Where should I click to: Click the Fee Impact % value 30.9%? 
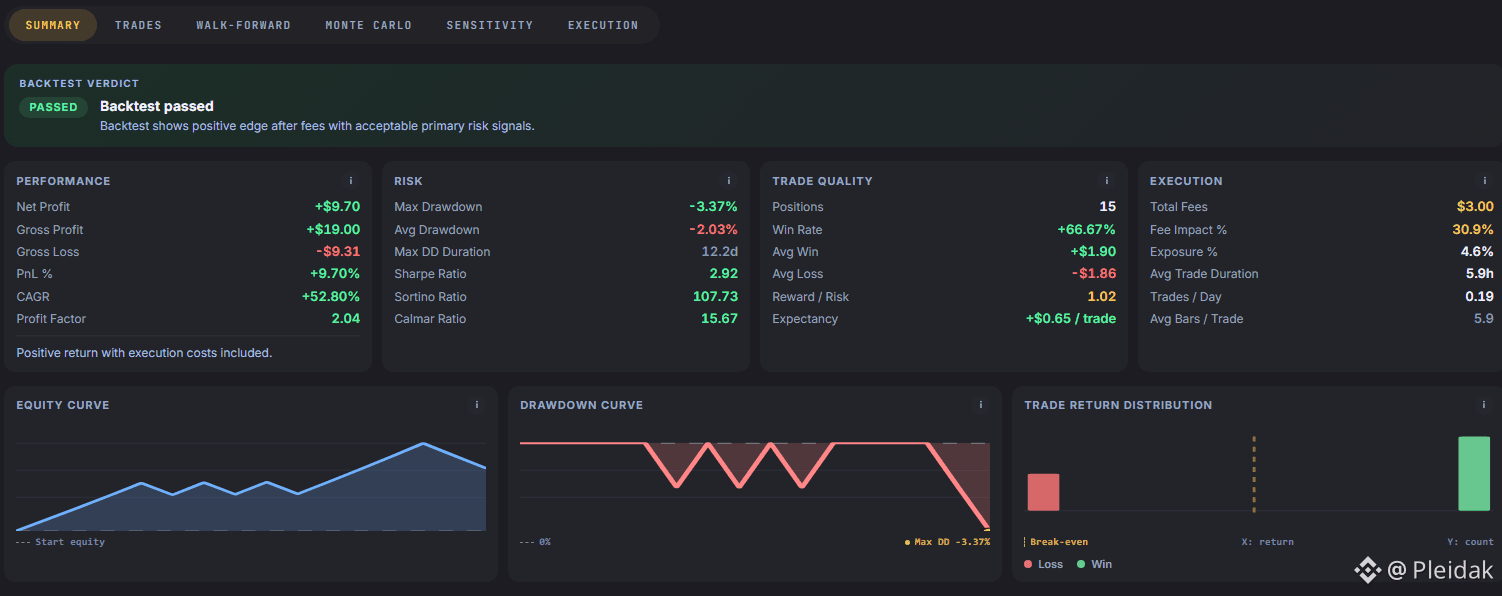coord(1473,230)
